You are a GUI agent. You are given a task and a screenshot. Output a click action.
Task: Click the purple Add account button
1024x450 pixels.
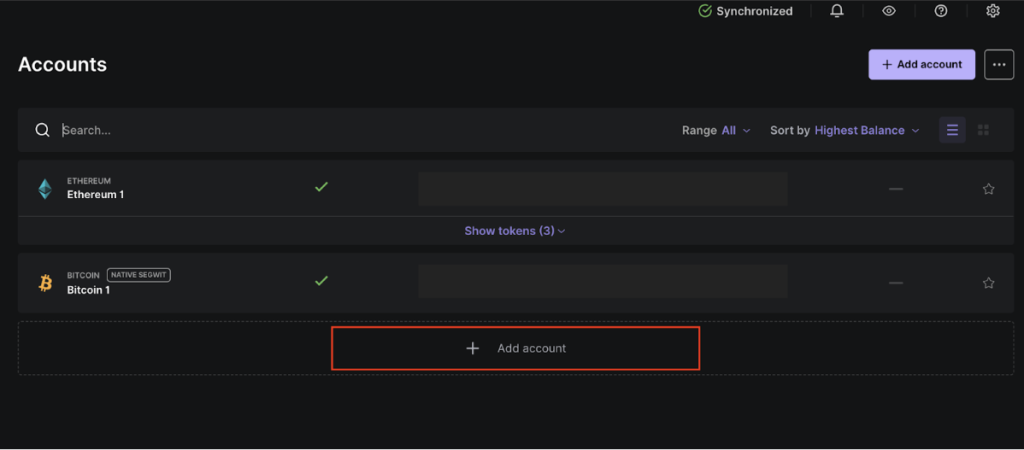pos(921,64)
